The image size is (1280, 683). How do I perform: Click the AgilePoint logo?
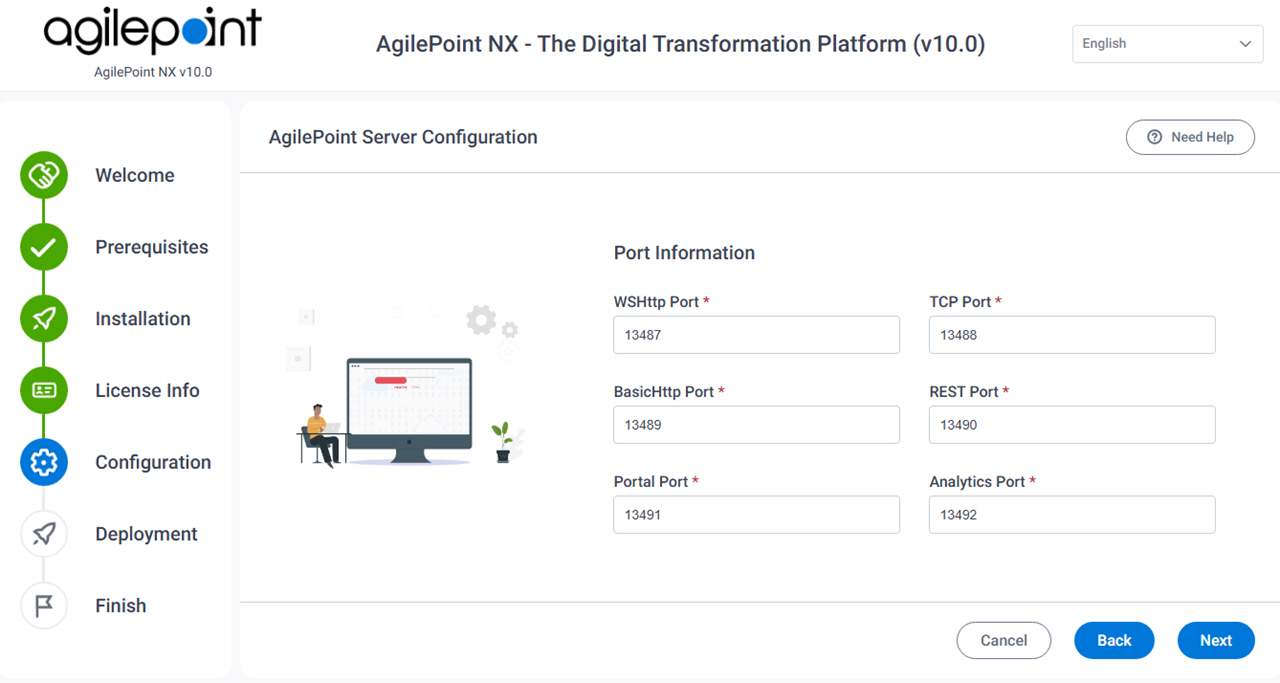[153, 32]
